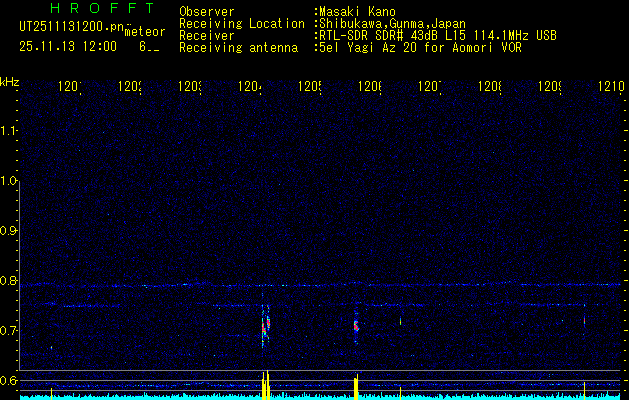Click the red meteor echo near 1206
Image resolution: width=629 pixels, height=400 pixels.
[356, 324]
